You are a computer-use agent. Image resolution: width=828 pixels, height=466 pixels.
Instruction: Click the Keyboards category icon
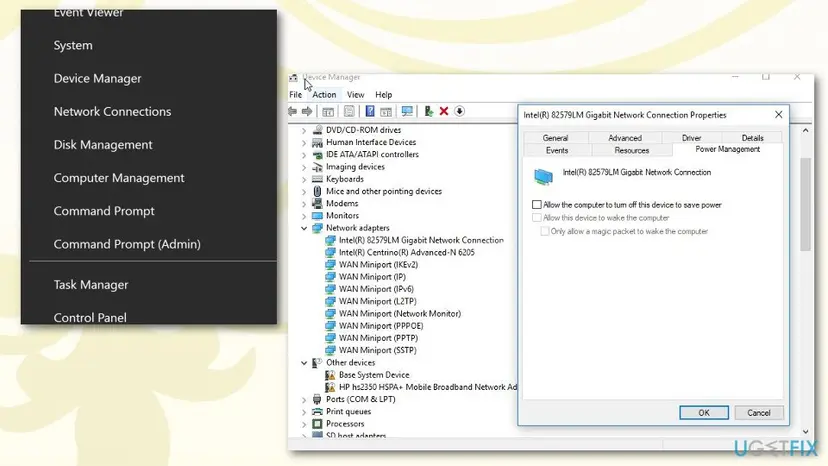tap(317, 179)
